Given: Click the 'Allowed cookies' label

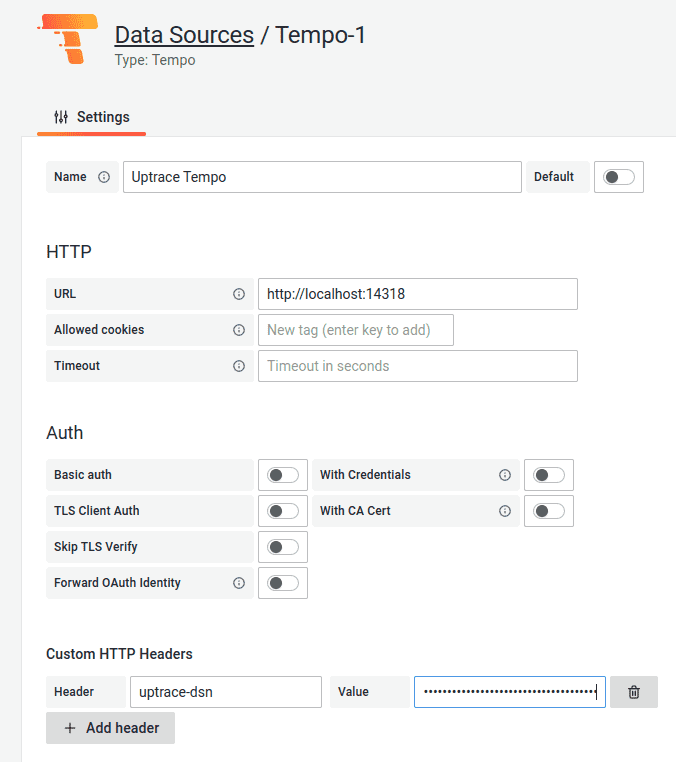Looking at the screenshot, I should point(99,330).
